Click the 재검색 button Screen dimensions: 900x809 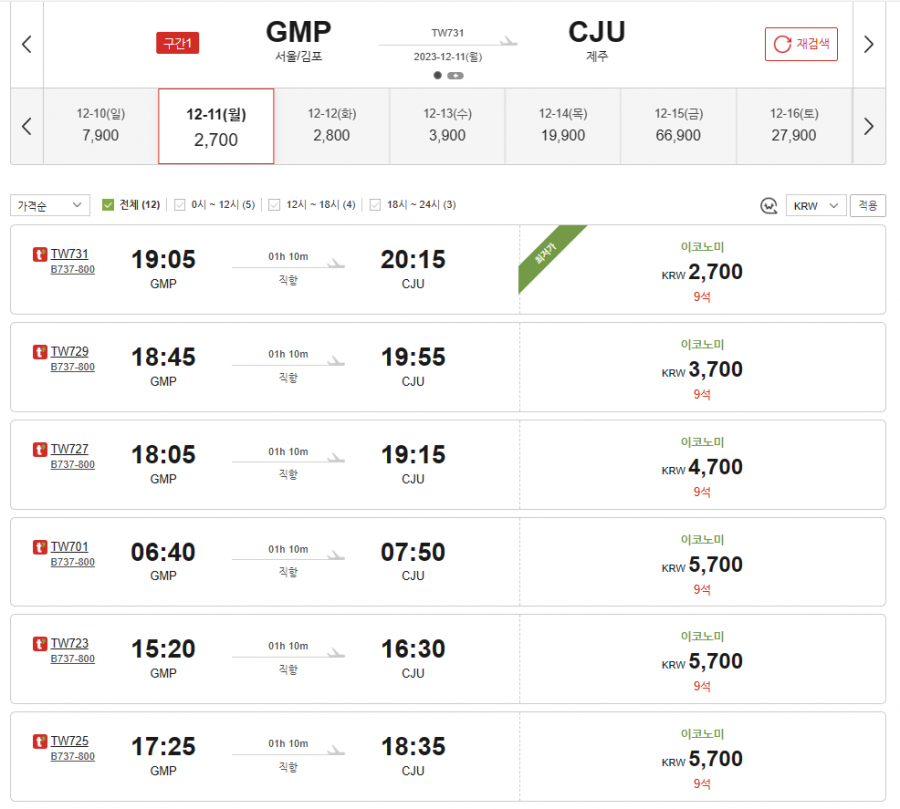801,44
